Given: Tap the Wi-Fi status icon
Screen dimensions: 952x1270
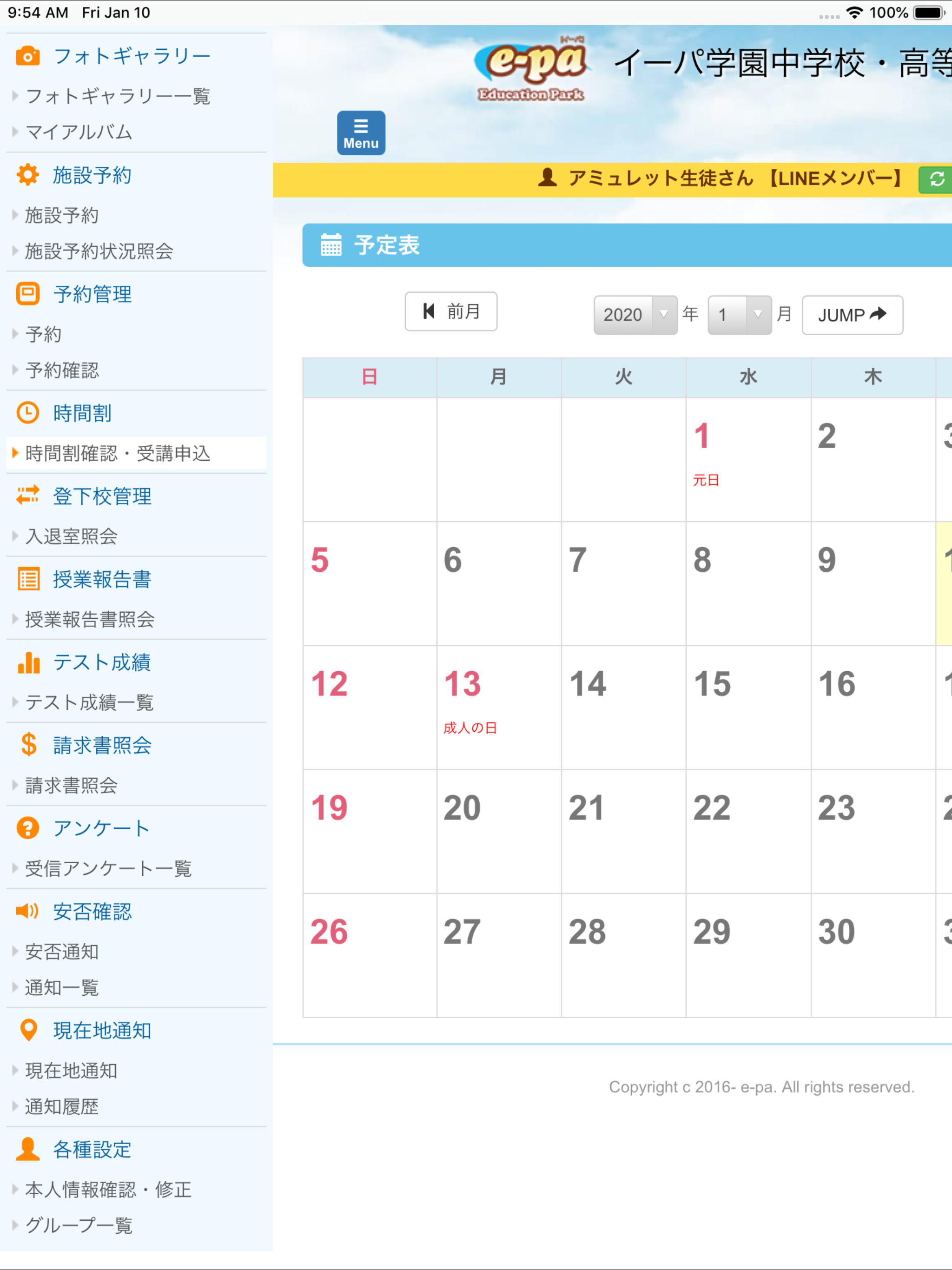Looking at the screenshot, I should click(855, 13).
